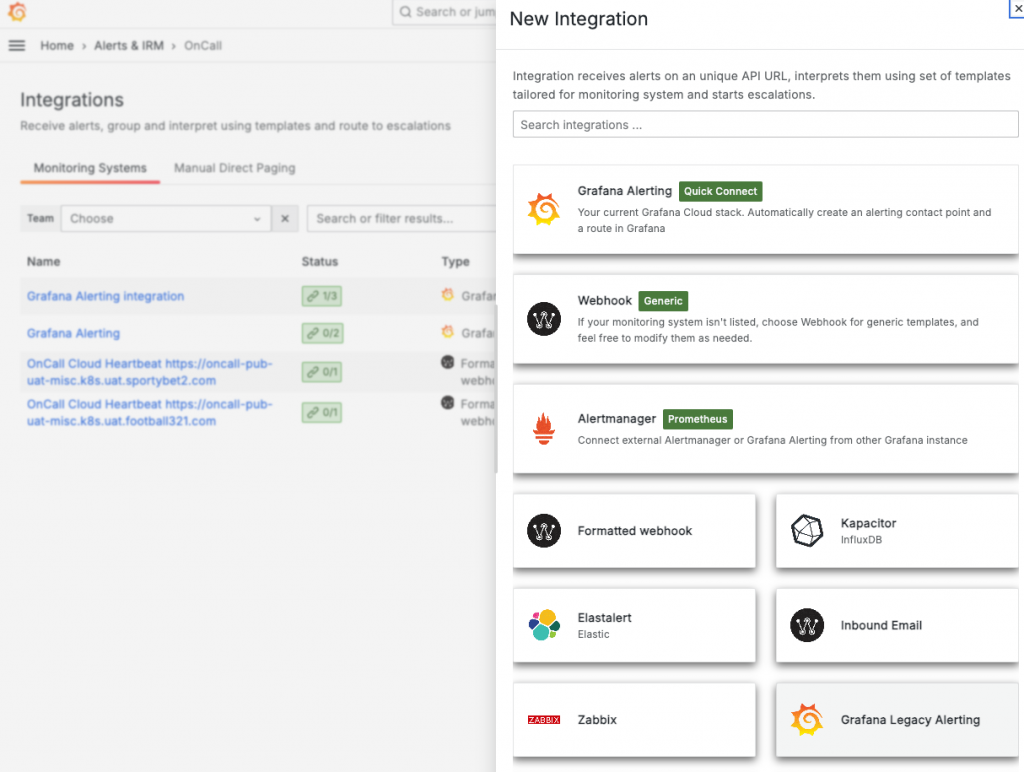Click the red Zabbix logo icon
This screenshot has width=1024, height=772.
click(x=543, y=720)
